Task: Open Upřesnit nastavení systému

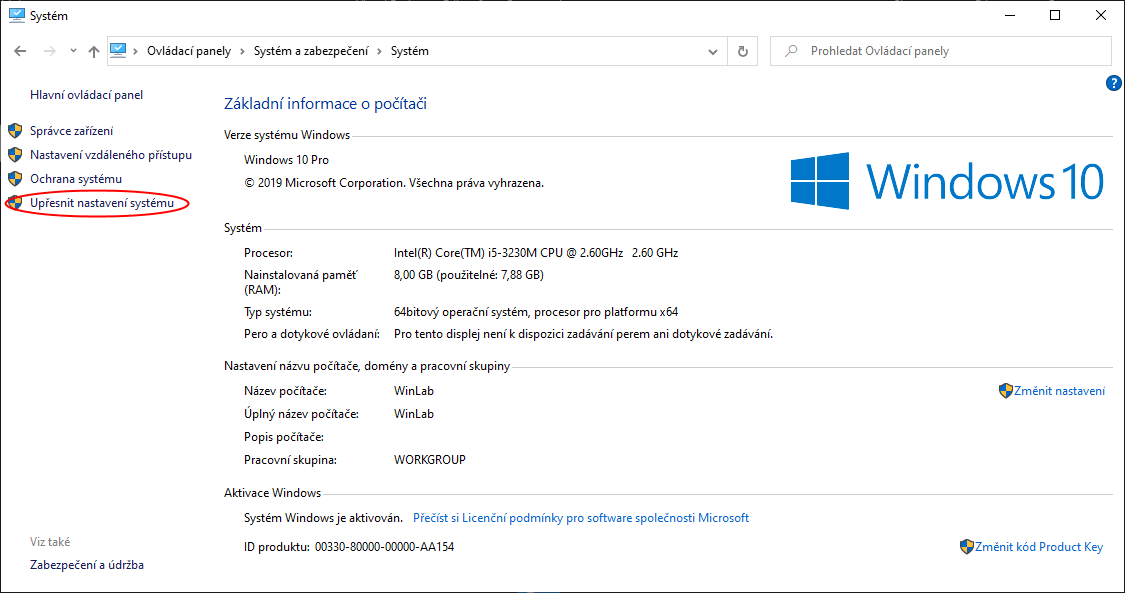Action: pos(101,203)
